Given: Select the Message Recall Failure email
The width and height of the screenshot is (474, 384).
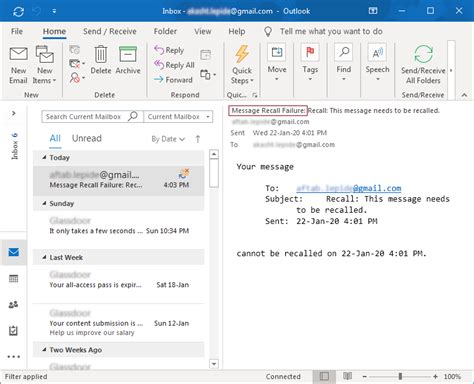Looking at the screenshot, I should (x=119, y=180).
